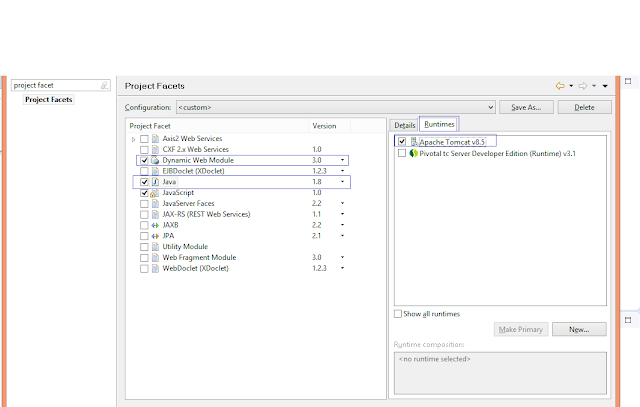Select the WebDoclet (XDoclet) row text
This screenshot has width=640, height=407.
[196, 269]
